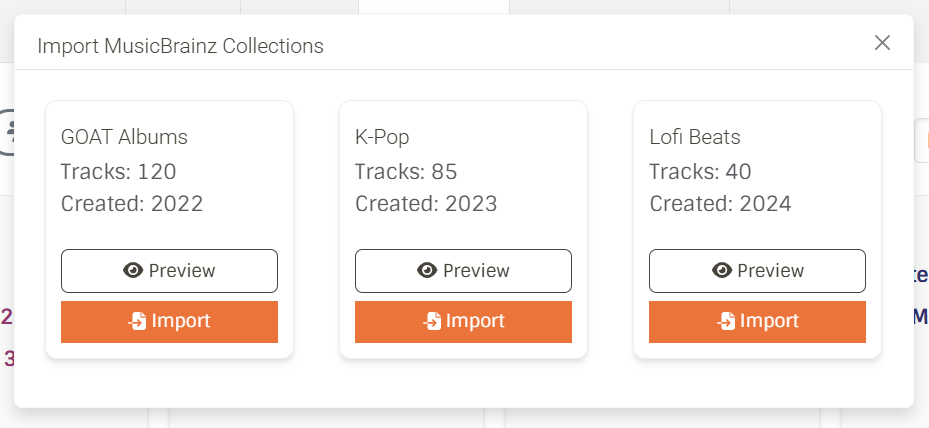
Task: Close the Import MusicBrainz Collections dialog
Action: (882, 42)
